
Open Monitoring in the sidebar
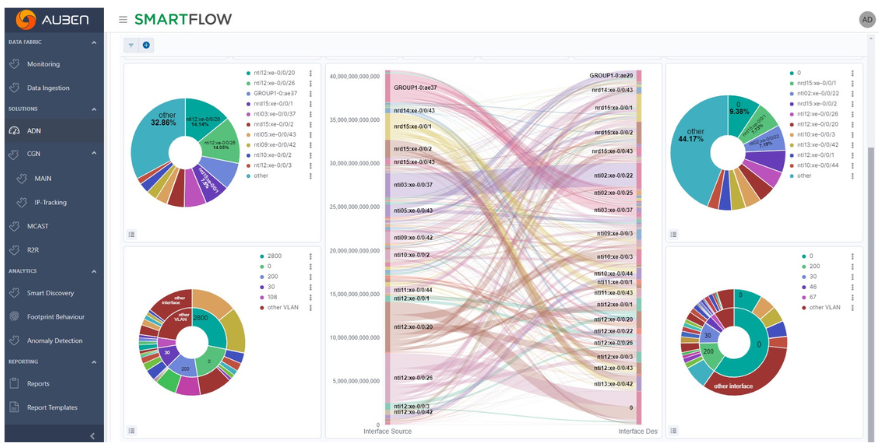(43, 64)
